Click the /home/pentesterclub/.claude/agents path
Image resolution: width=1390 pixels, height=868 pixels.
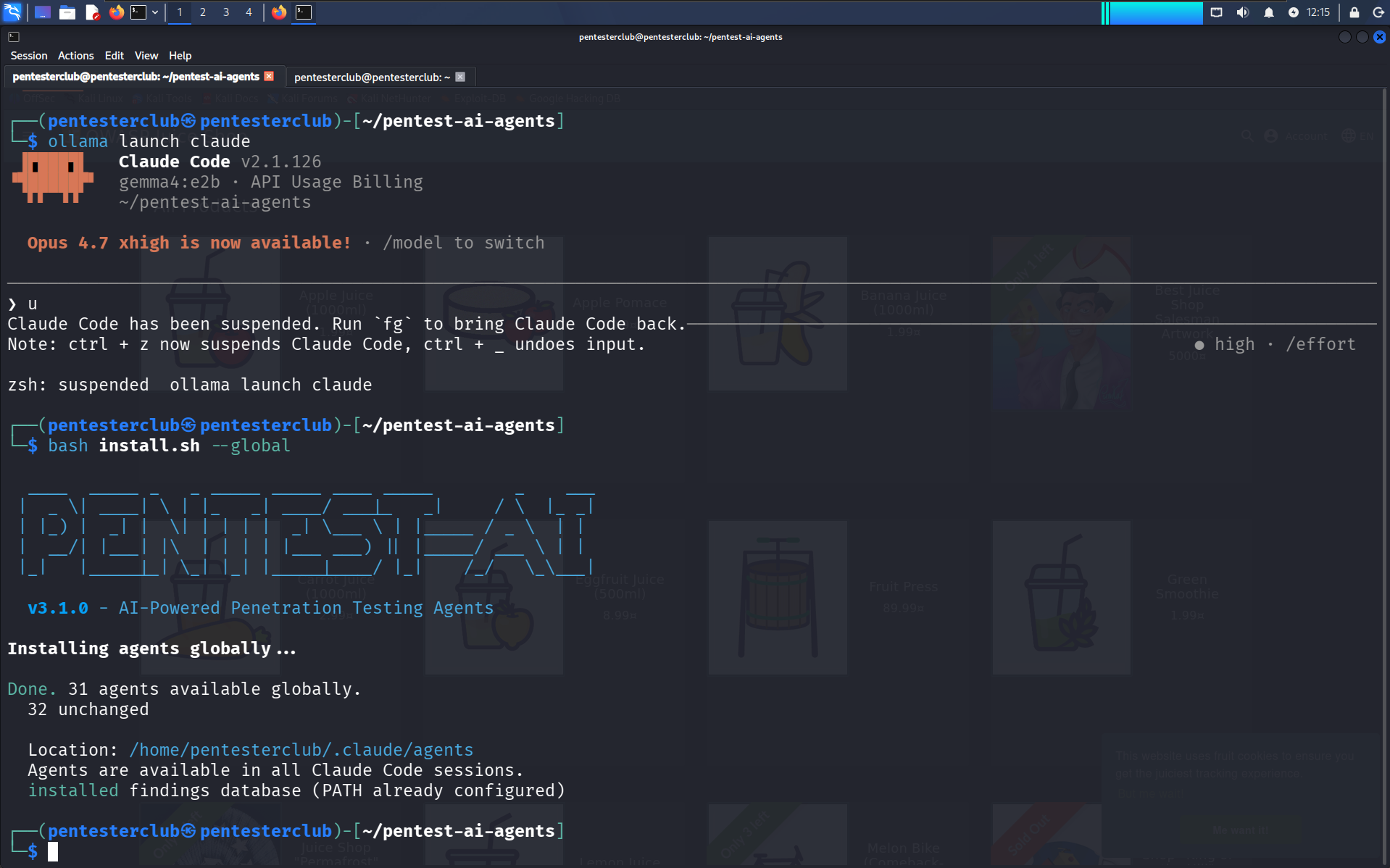301,750
